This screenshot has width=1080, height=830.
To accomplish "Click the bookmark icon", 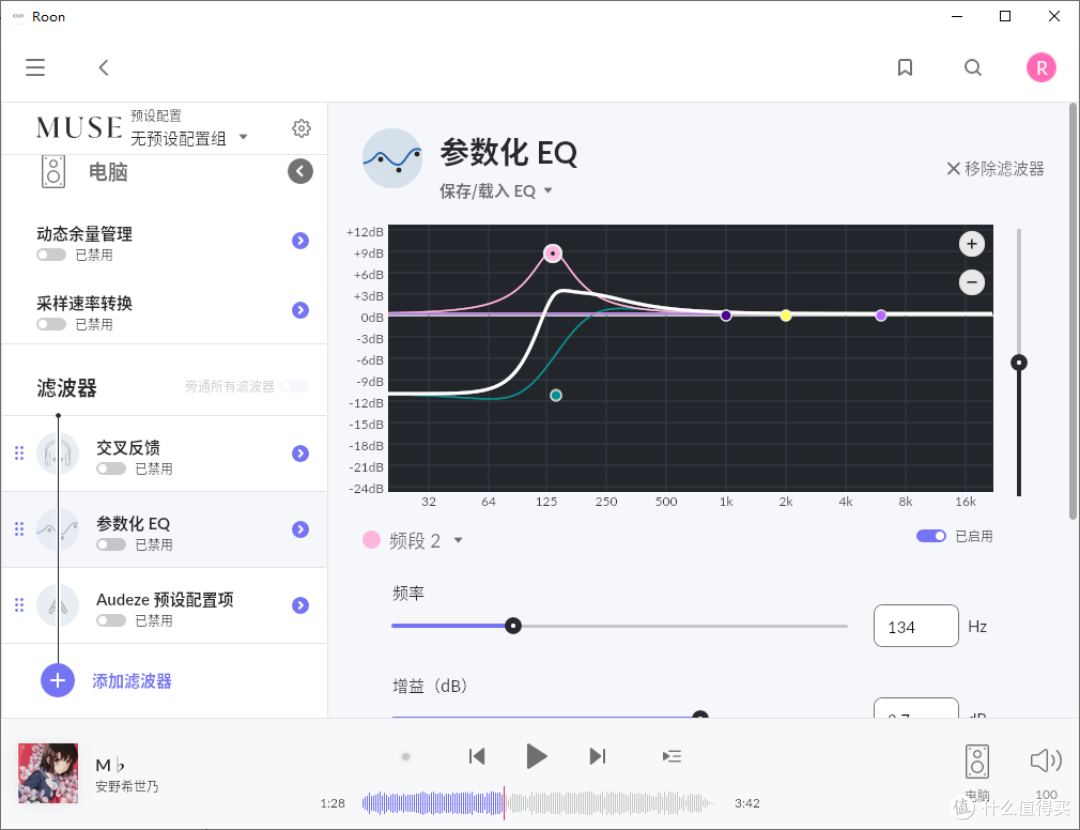I will pyautogui.click(x=905, y=67).
